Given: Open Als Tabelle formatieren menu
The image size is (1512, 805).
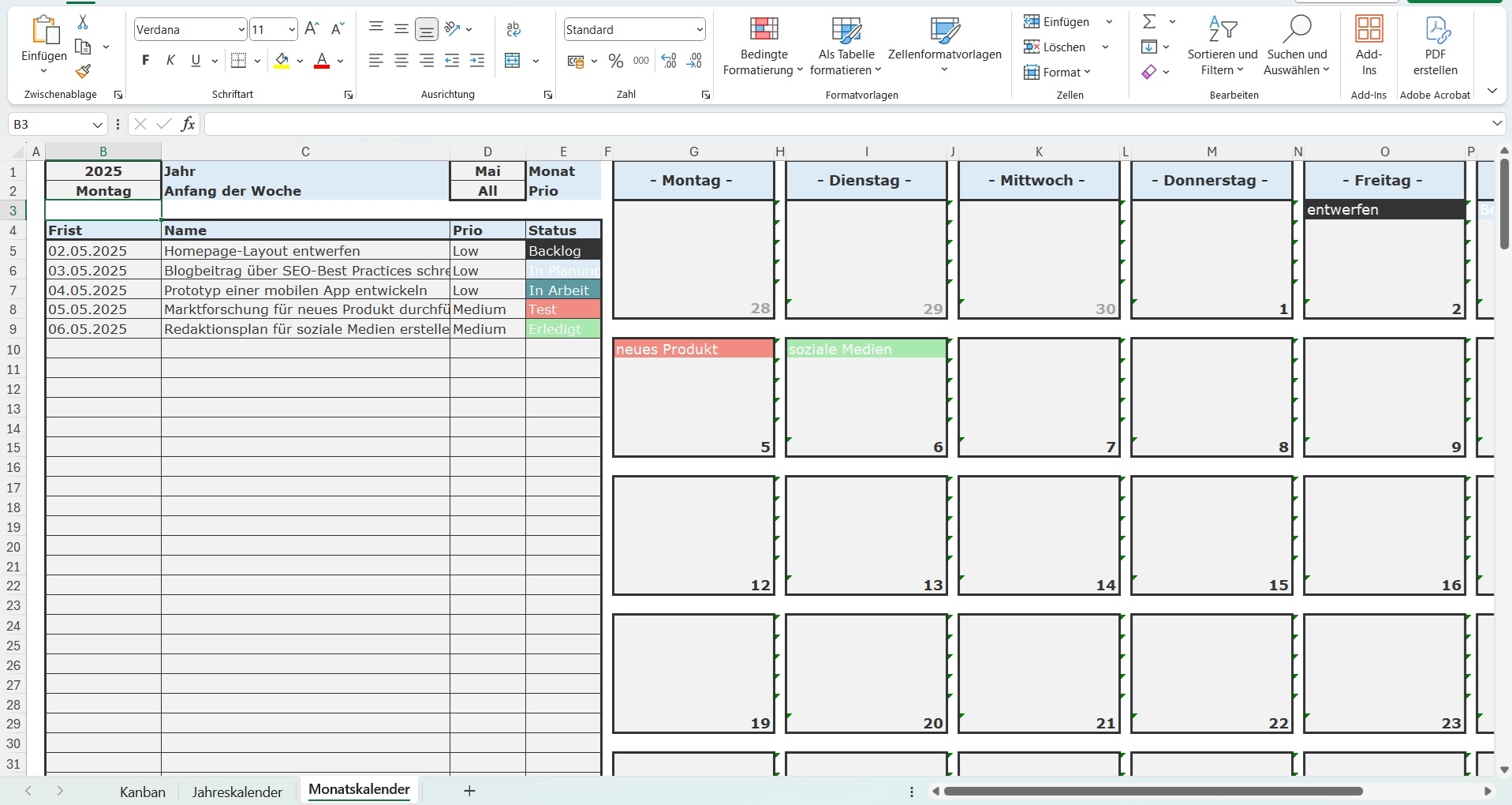Looking at the screenshot, I should (x=846, y=46).
